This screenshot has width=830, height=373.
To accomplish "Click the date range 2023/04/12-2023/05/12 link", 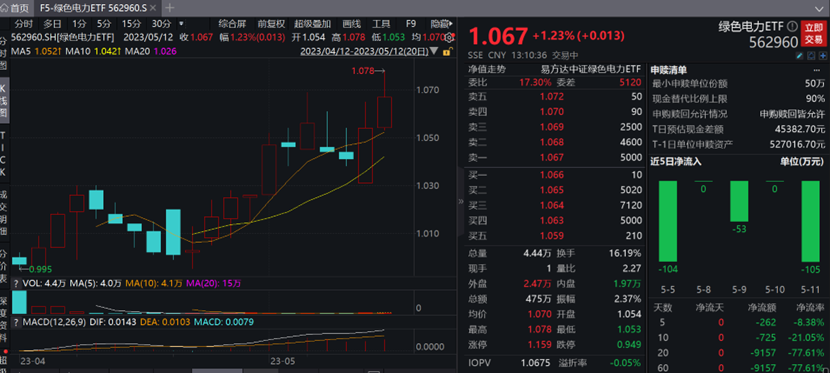I will point(364,51).
